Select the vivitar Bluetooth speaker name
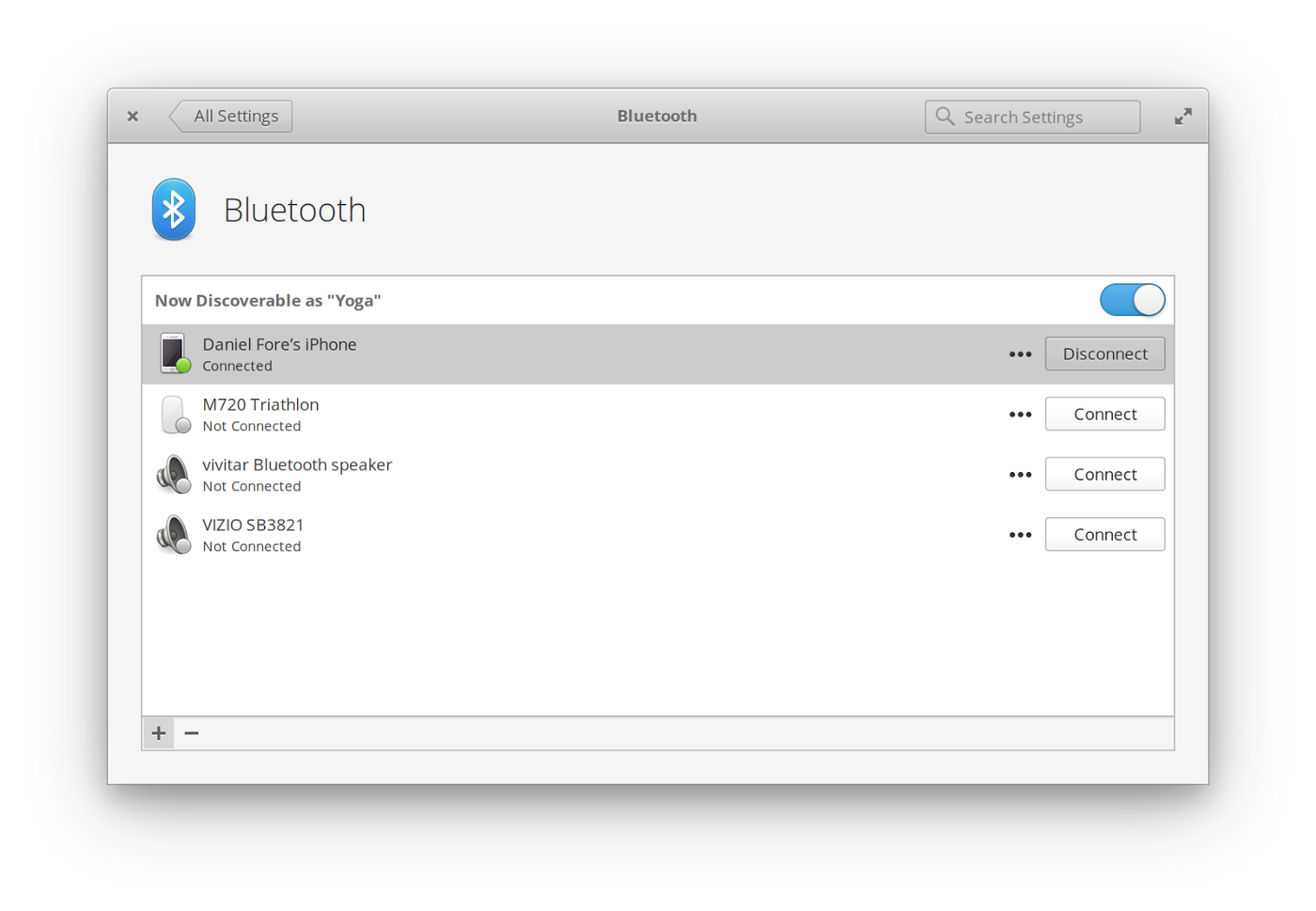Viewport: 1316px width, 911px height. [x=297, y=464]
